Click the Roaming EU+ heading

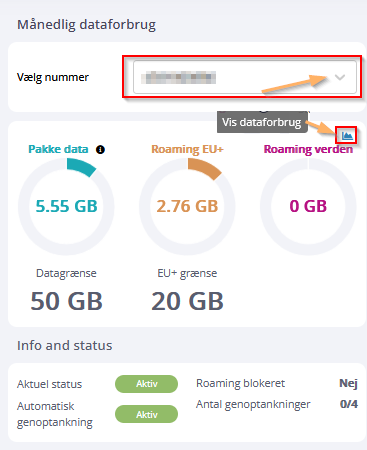pyautogui.click(x=187, y=149)
